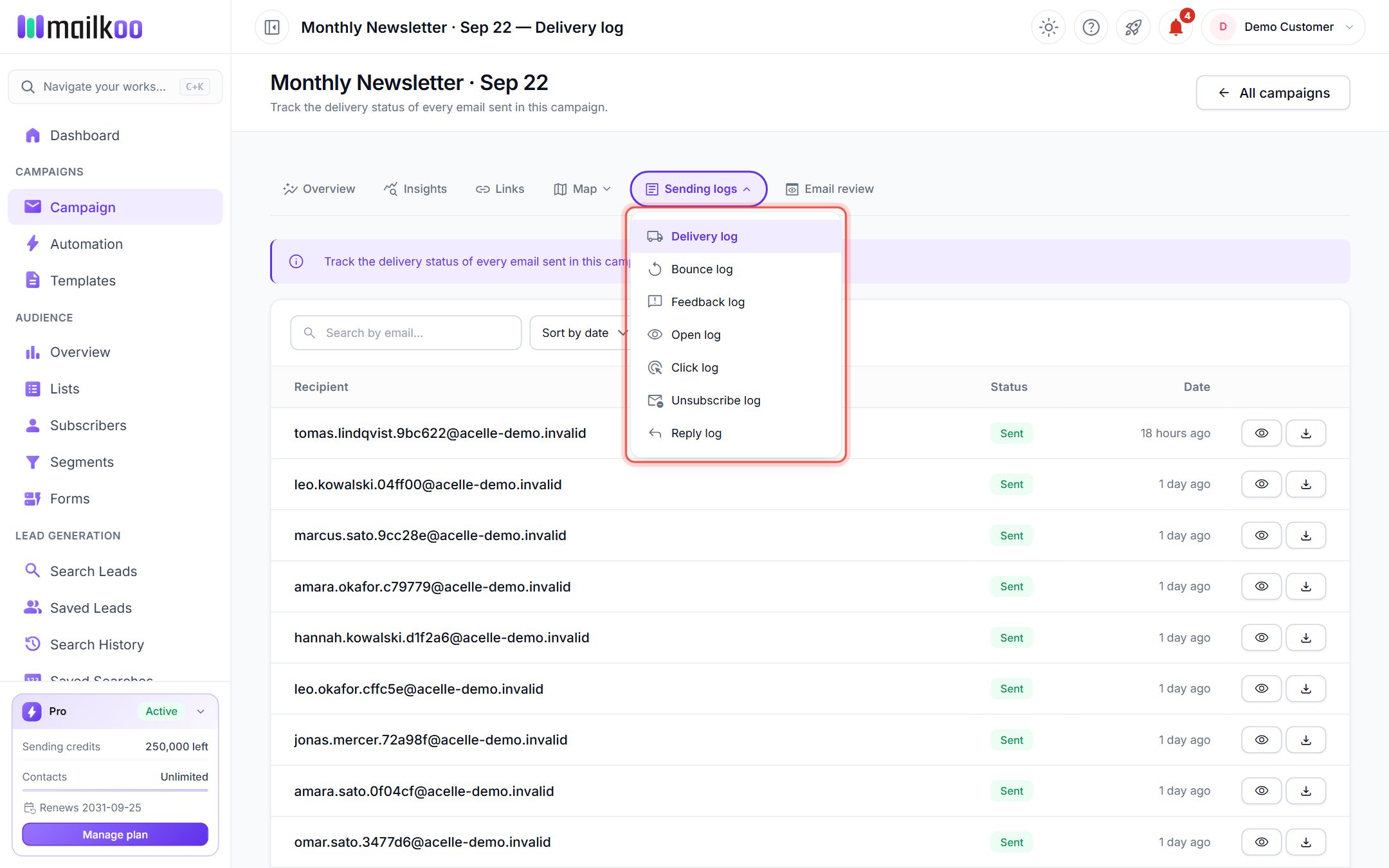Image resolution: width=1389 pixels, height=868 pixels.
Task: Choose Click log menu entry
Action: coord(736,367)
